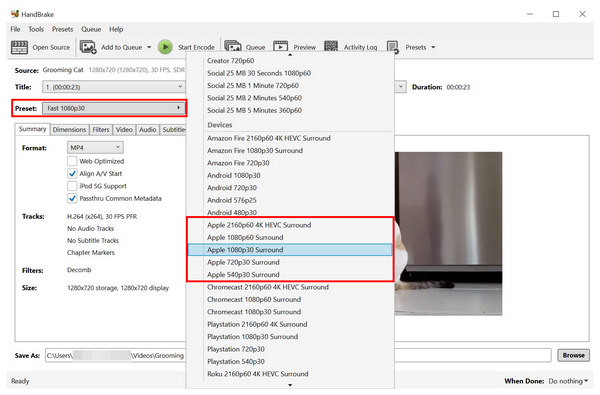The height and width of the screenshot is (395, 600).
Task: Toggle the Web Optimized checkbox
Action: [72, 161]
